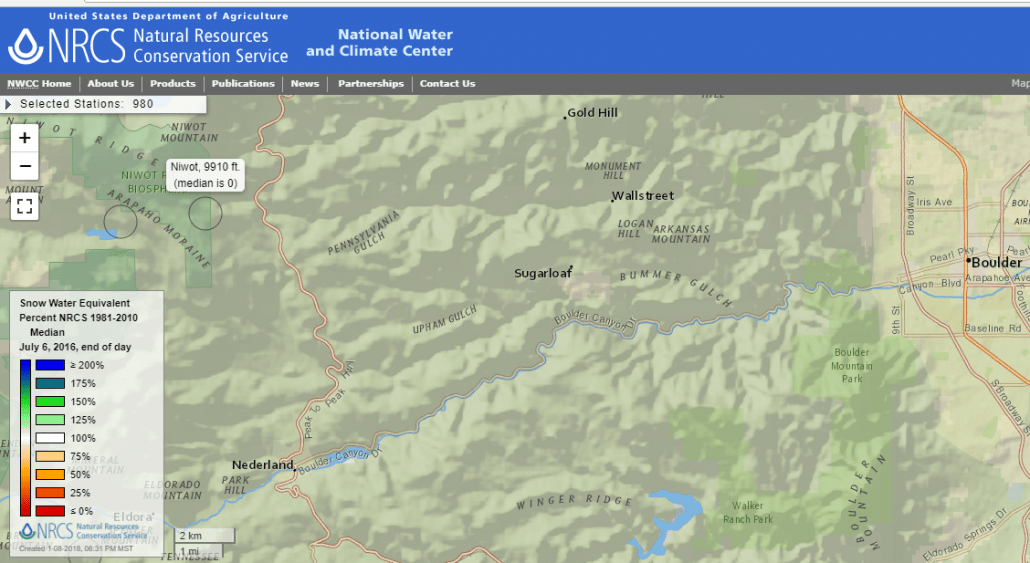Image resolution: width=1030 pixels, height=563 pixels.
Task: Click the 1 mi scale bar
Action: [x=198, y=551]
